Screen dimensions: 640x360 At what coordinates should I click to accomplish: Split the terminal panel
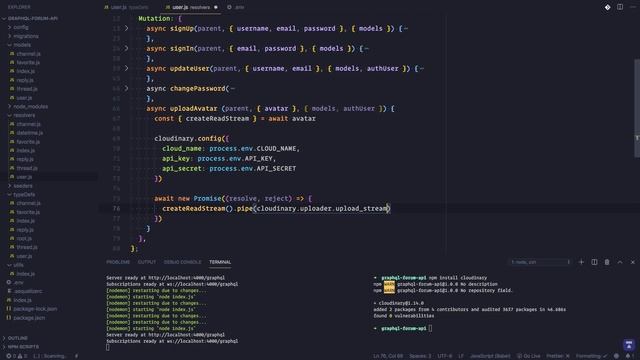(x=594, y=262)
